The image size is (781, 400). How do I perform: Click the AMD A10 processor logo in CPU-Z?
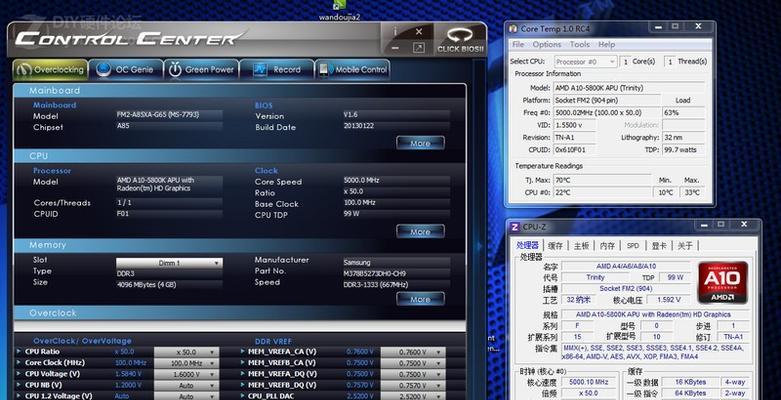coord(723,282)
